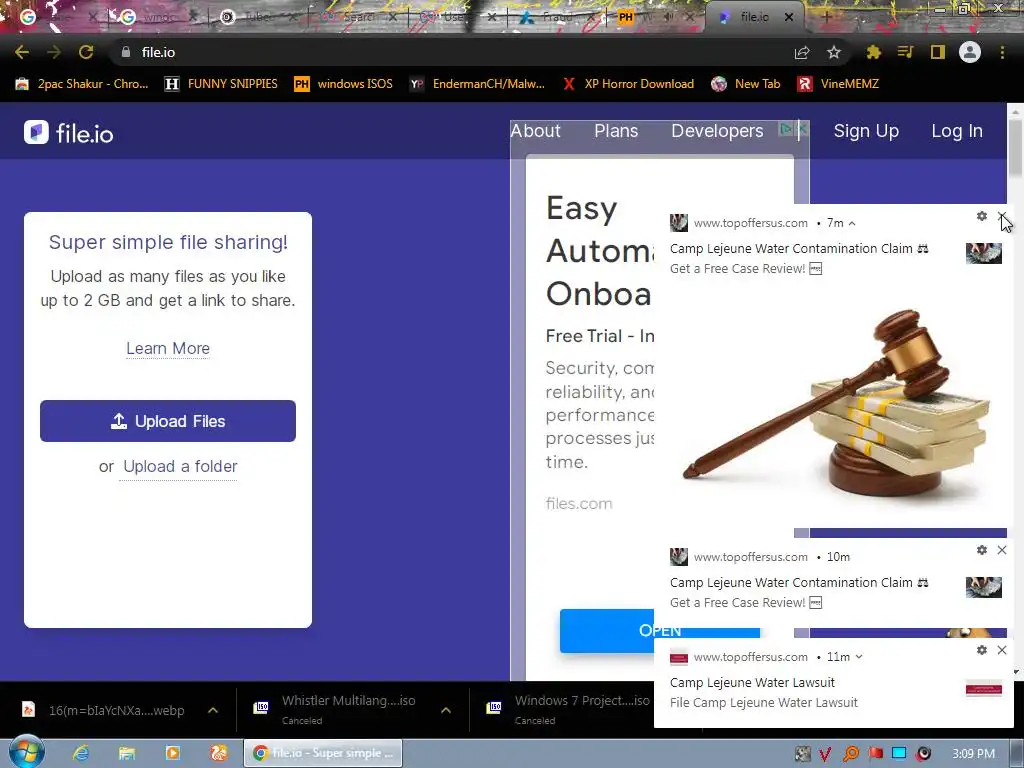This screenshot has width=1024, height=768.
Task: Open the Chrome three-dot menu
Action: pyautogui.click(x=1002, y=52)
